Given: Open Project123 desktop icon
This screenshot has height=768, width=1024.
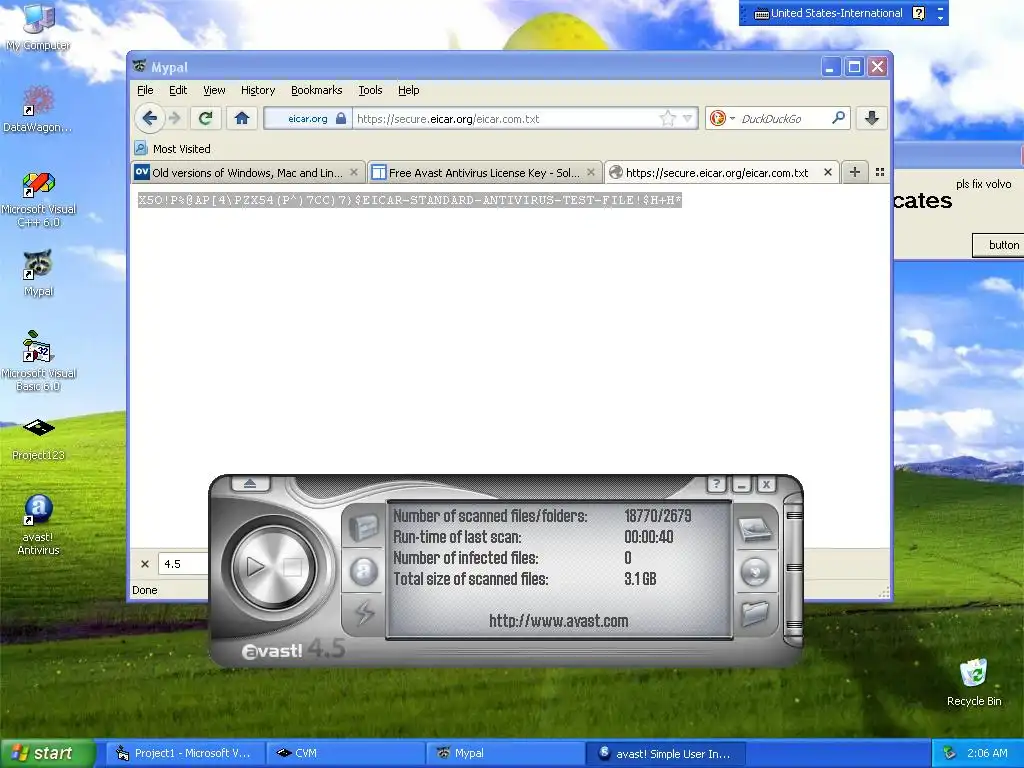Looking at the screenshot, I should tap(39, 440).
